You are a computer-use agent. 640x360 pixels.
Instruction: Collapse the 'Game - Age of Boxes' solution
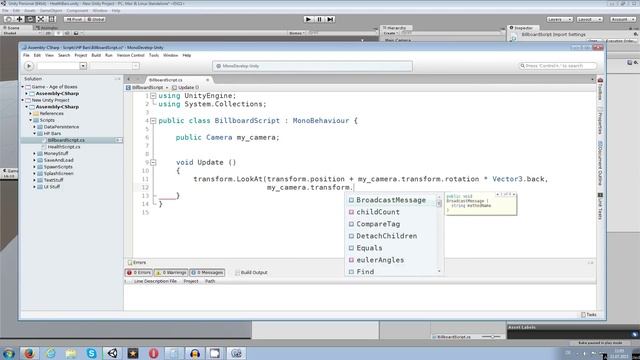(x=23, y=87)
